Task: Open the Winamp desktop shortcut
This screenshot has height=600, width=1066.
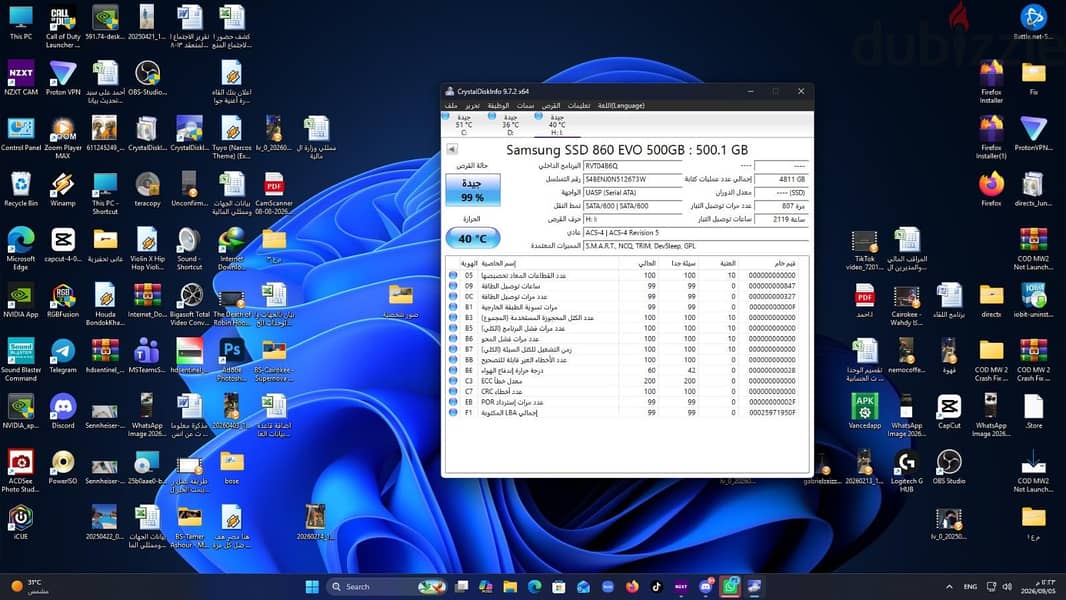Action: (63, 189)
